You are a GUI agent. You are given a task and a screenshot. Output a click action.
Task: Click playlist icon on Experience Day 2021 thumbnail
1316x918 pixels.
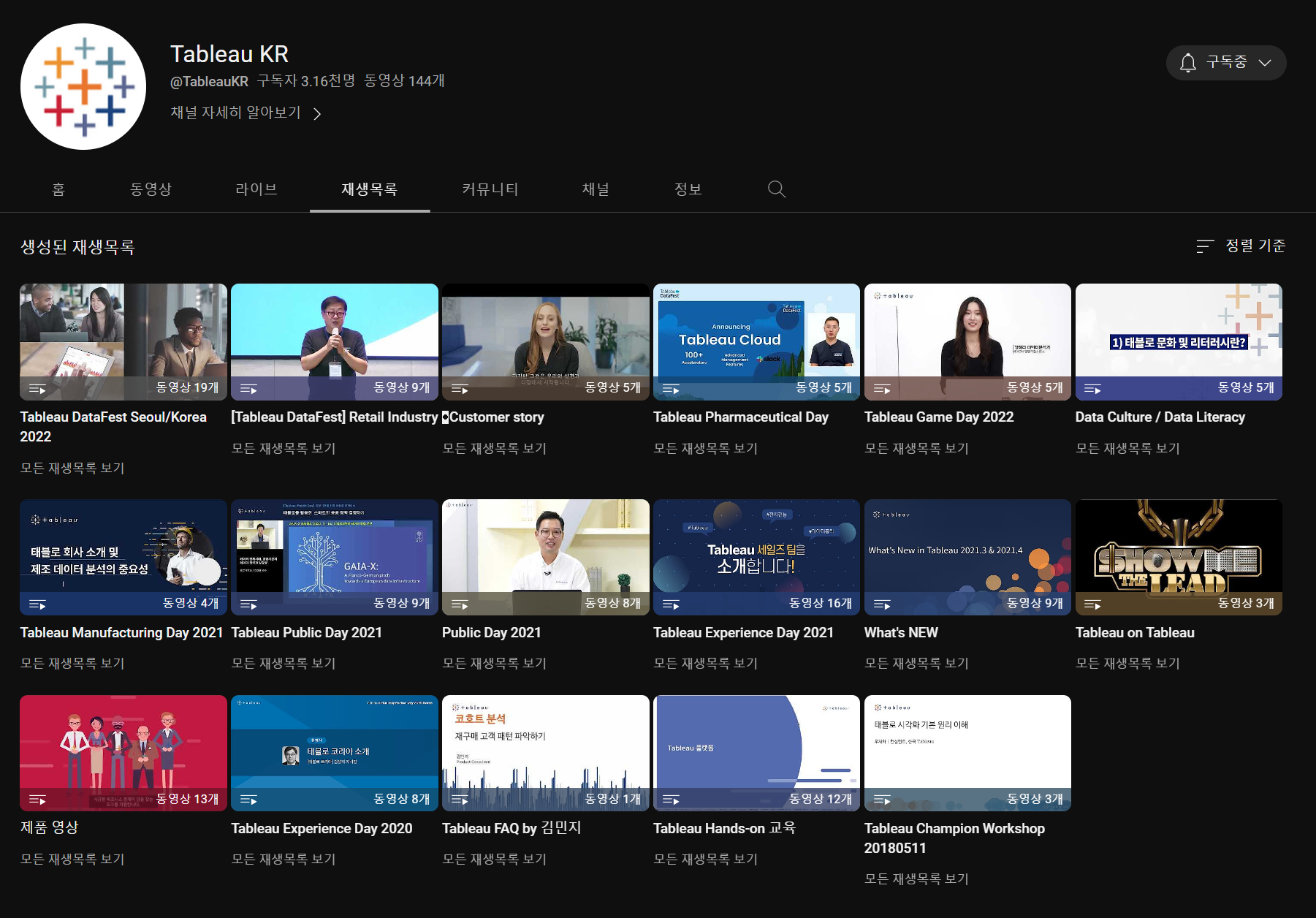pyautogui.click(x=671, y=604)
